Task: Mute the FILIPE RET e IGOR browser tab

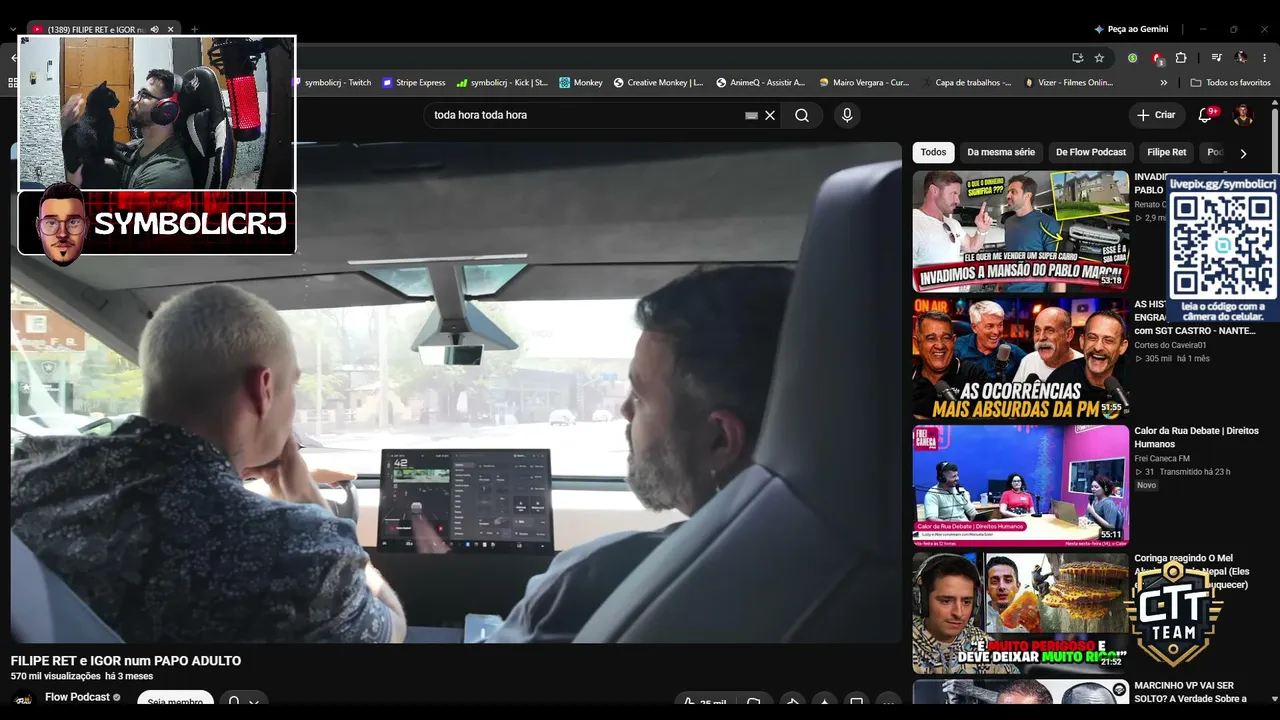Action: point(155,30)
